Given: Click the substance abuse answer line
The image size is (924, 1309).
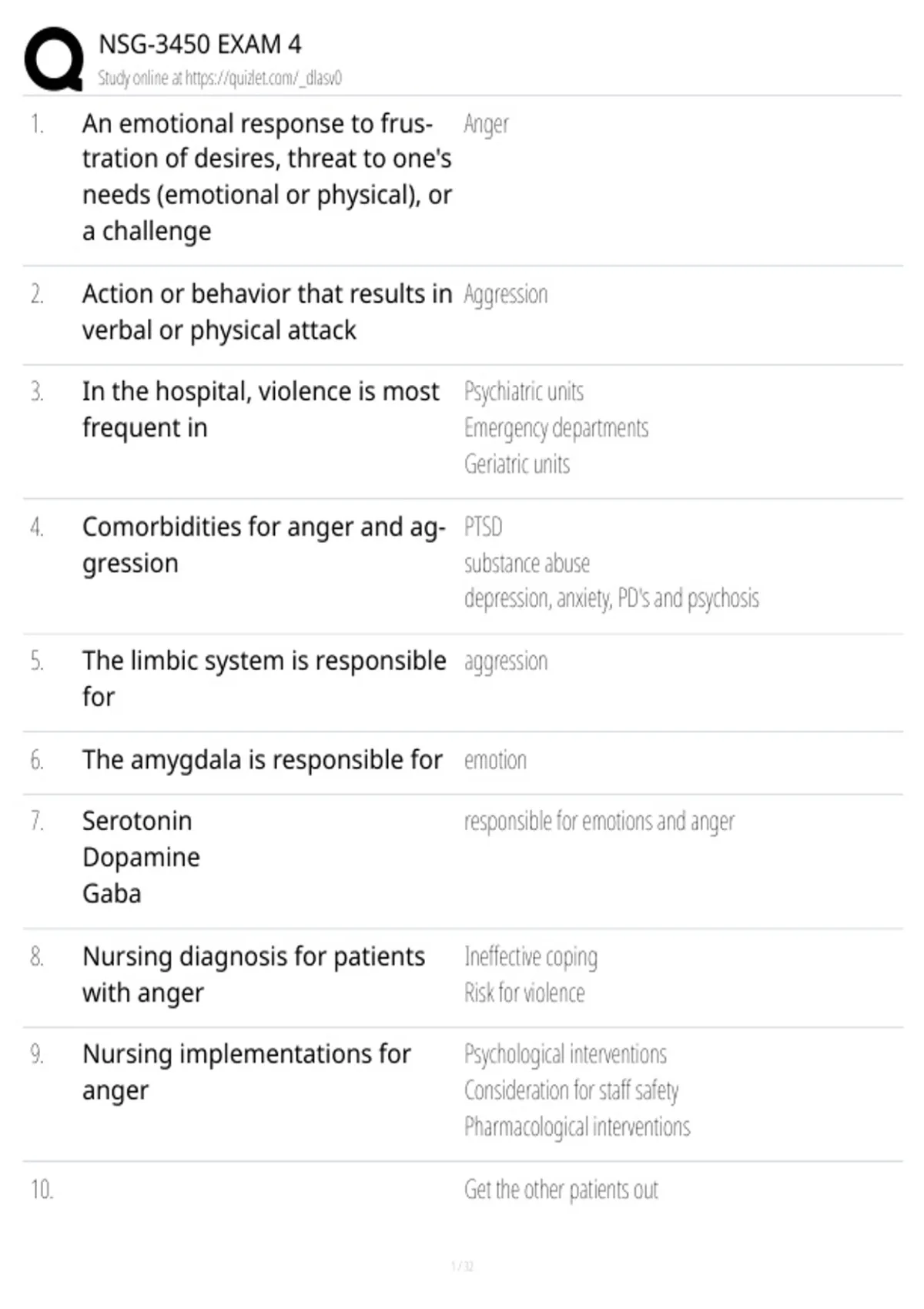Looking at the screenshot, I should tap(527, 564).
